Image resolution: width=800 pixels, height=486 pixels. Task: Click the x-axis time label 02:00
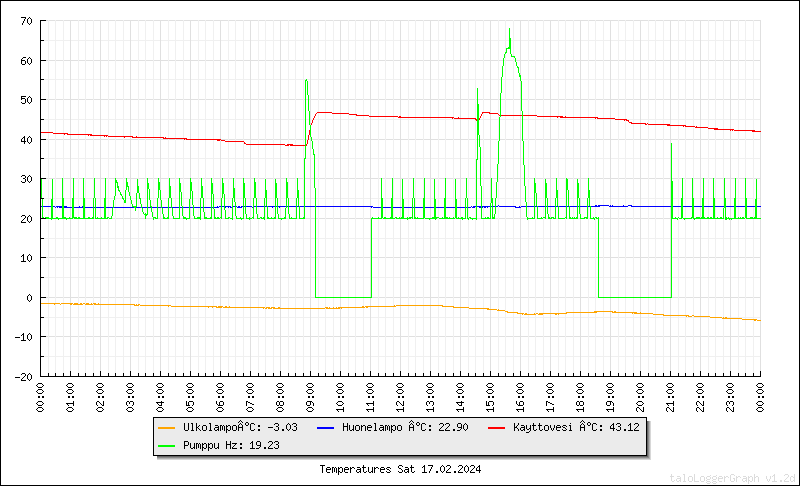(x=101, y=398)
